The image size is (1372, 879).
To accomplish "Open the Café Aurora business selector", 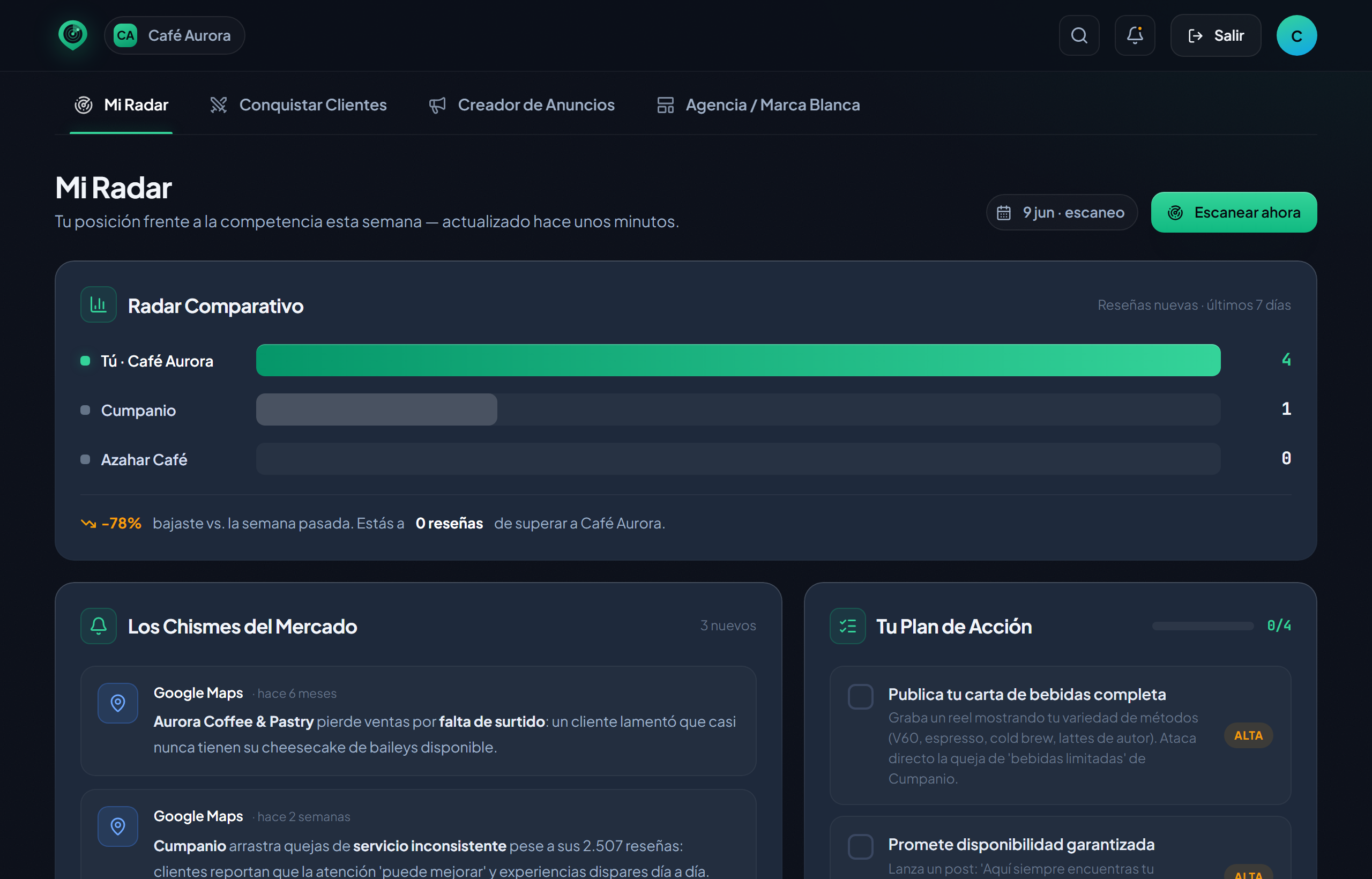I will pyautogui.click(x=175, y=35).
